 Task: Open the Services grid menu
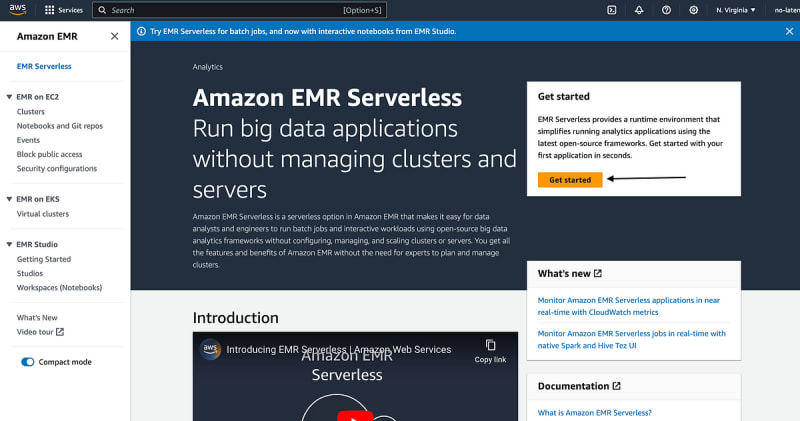[64, 10]
